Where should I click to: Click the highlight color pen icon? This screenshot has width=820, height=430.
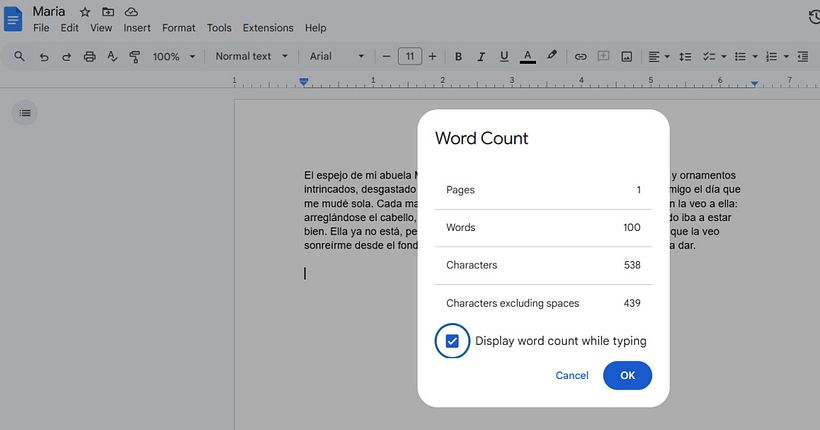(552, 57)
